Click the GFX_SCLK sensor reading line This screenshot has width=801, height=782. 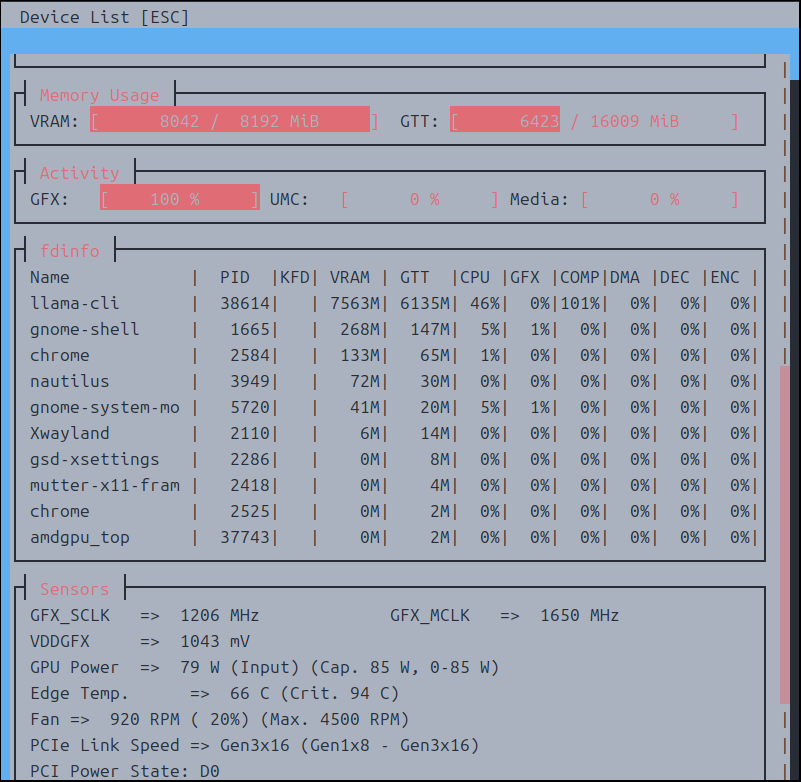pyautogui.click(x=145, y=615)
